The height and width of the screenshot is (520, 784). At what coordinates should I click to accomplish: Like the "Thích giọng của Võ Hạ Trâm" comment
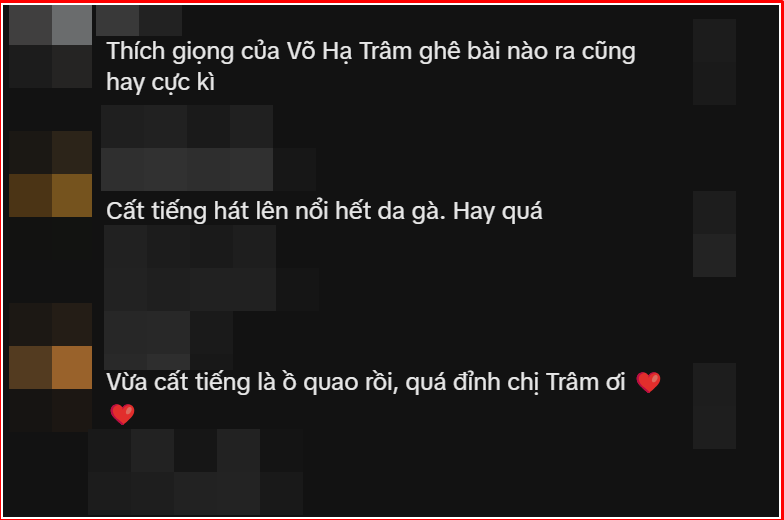714,62
